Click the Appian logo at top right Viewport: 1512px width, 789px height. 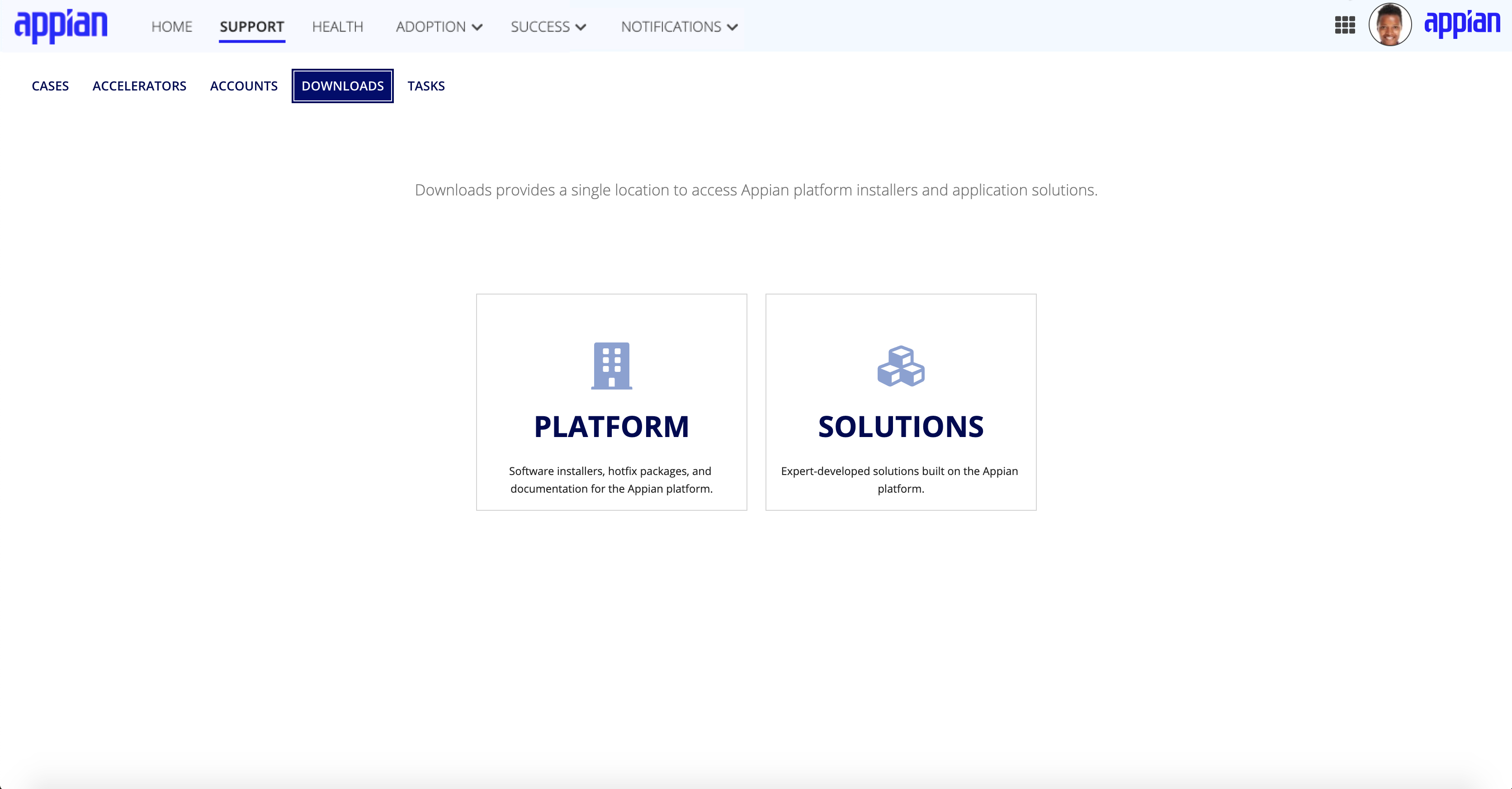click(x=1462, y=24)
